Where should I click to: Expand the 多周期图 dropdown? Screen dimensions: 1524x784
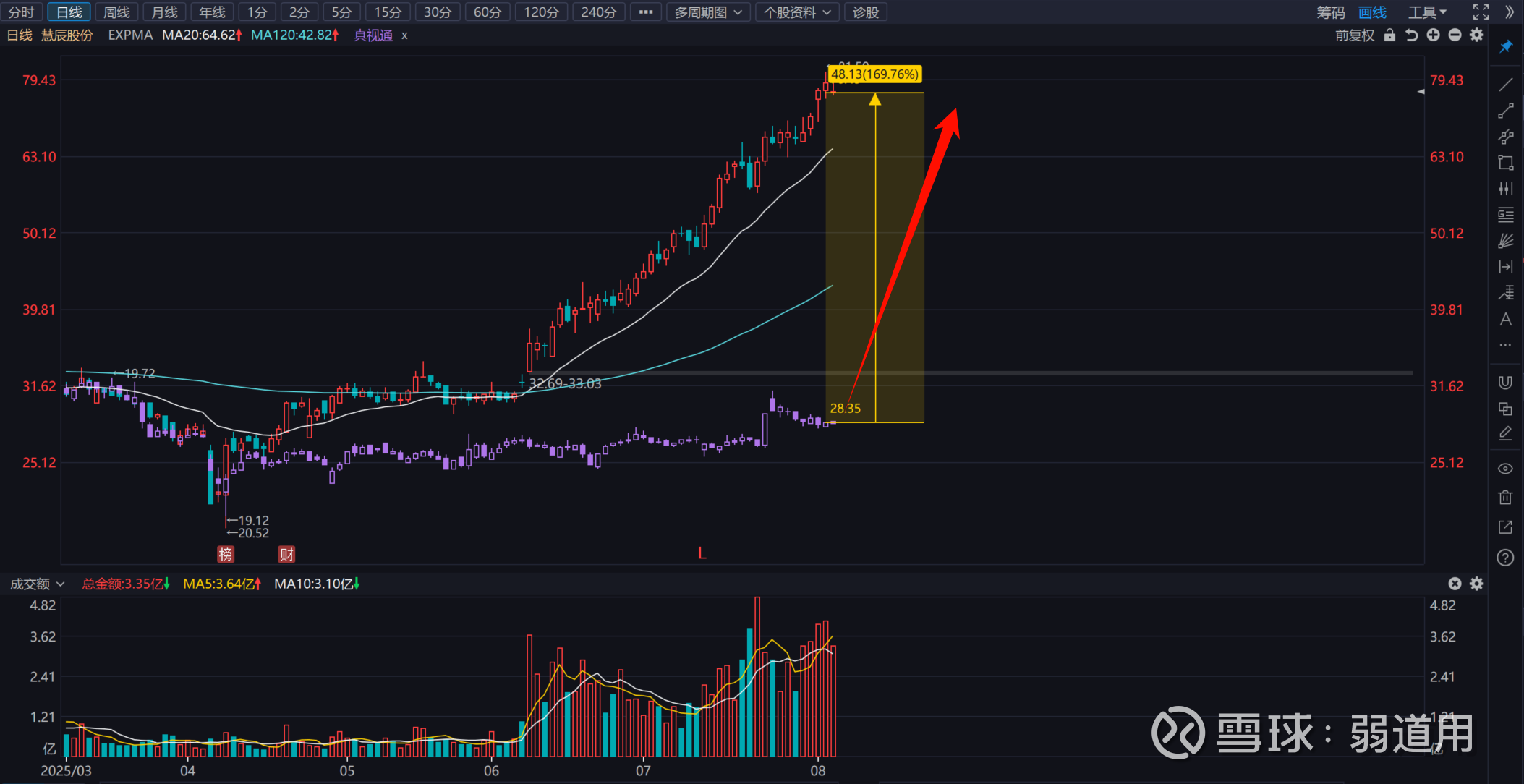(708, 12)
